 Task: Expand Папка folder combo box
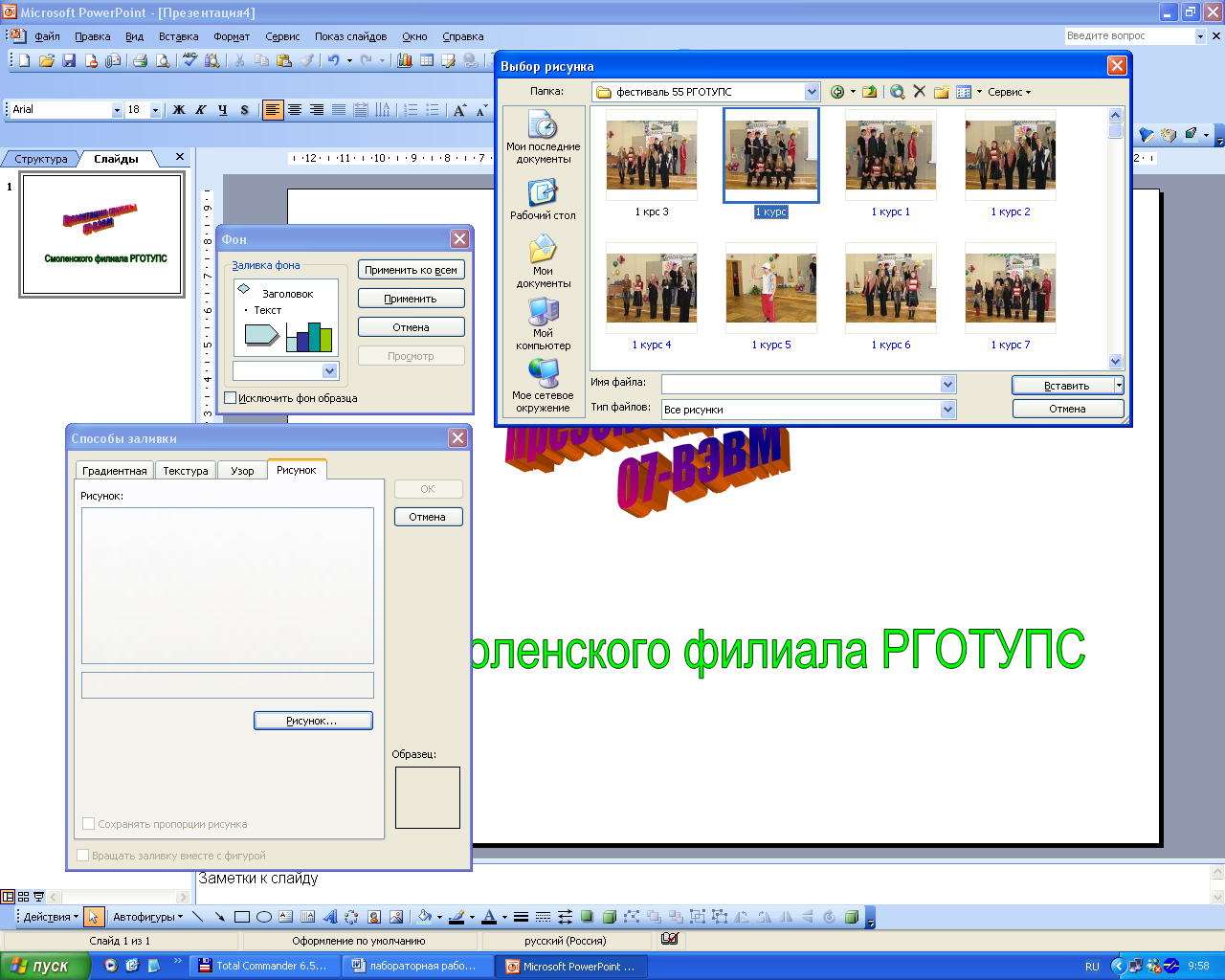813,92
